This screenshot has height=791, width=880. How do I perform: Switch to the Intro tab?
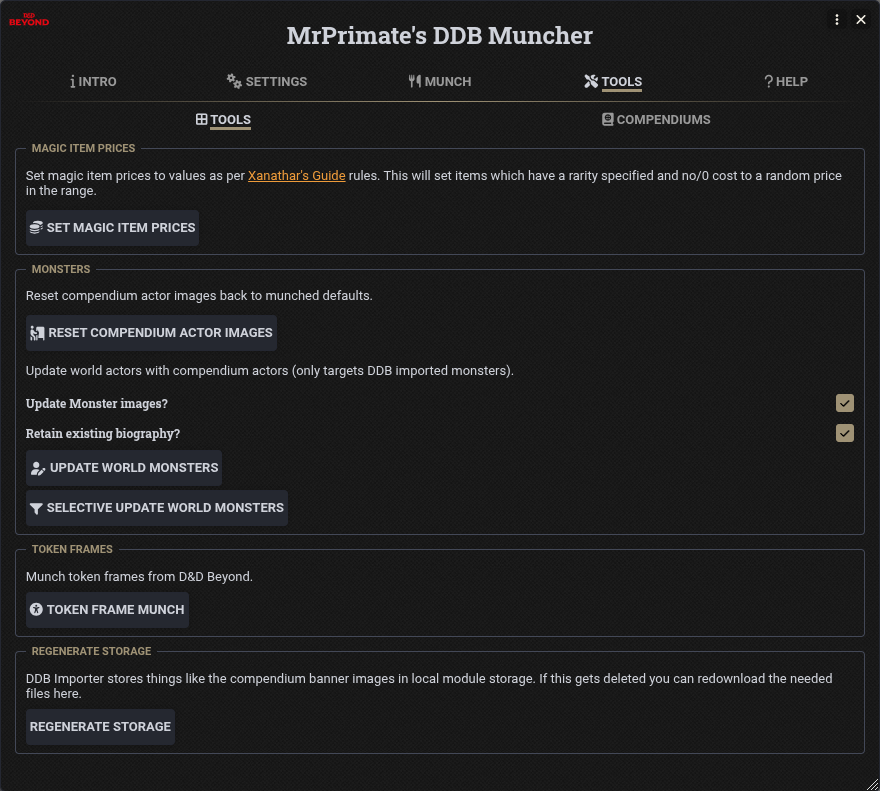(x=93, y=81)
